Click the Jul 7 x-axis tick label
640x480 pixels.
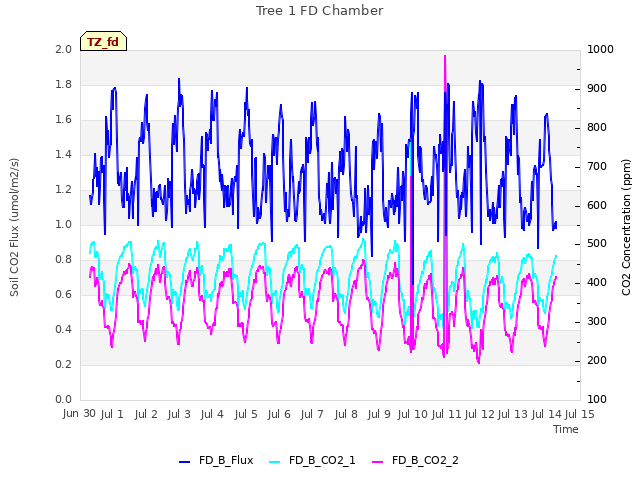pos(312,414)
